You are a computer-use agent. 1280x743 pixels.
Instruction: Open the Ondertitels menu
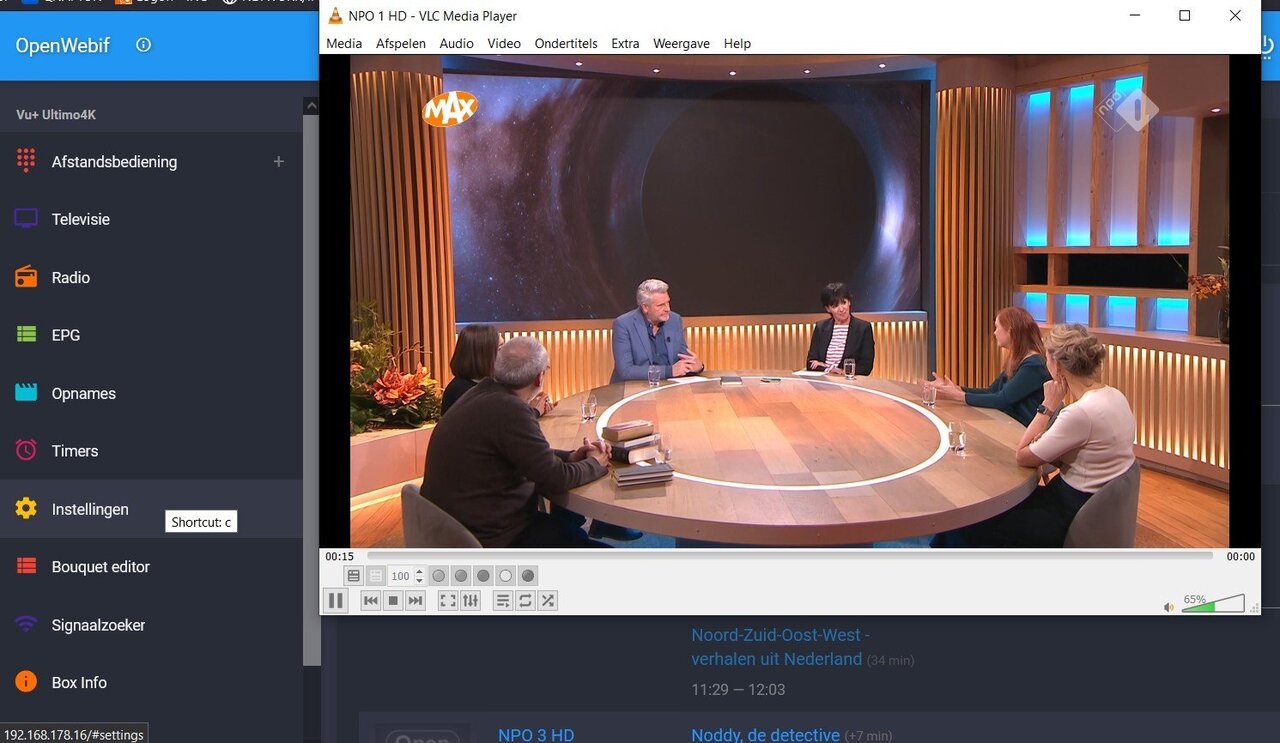point(566,43)
